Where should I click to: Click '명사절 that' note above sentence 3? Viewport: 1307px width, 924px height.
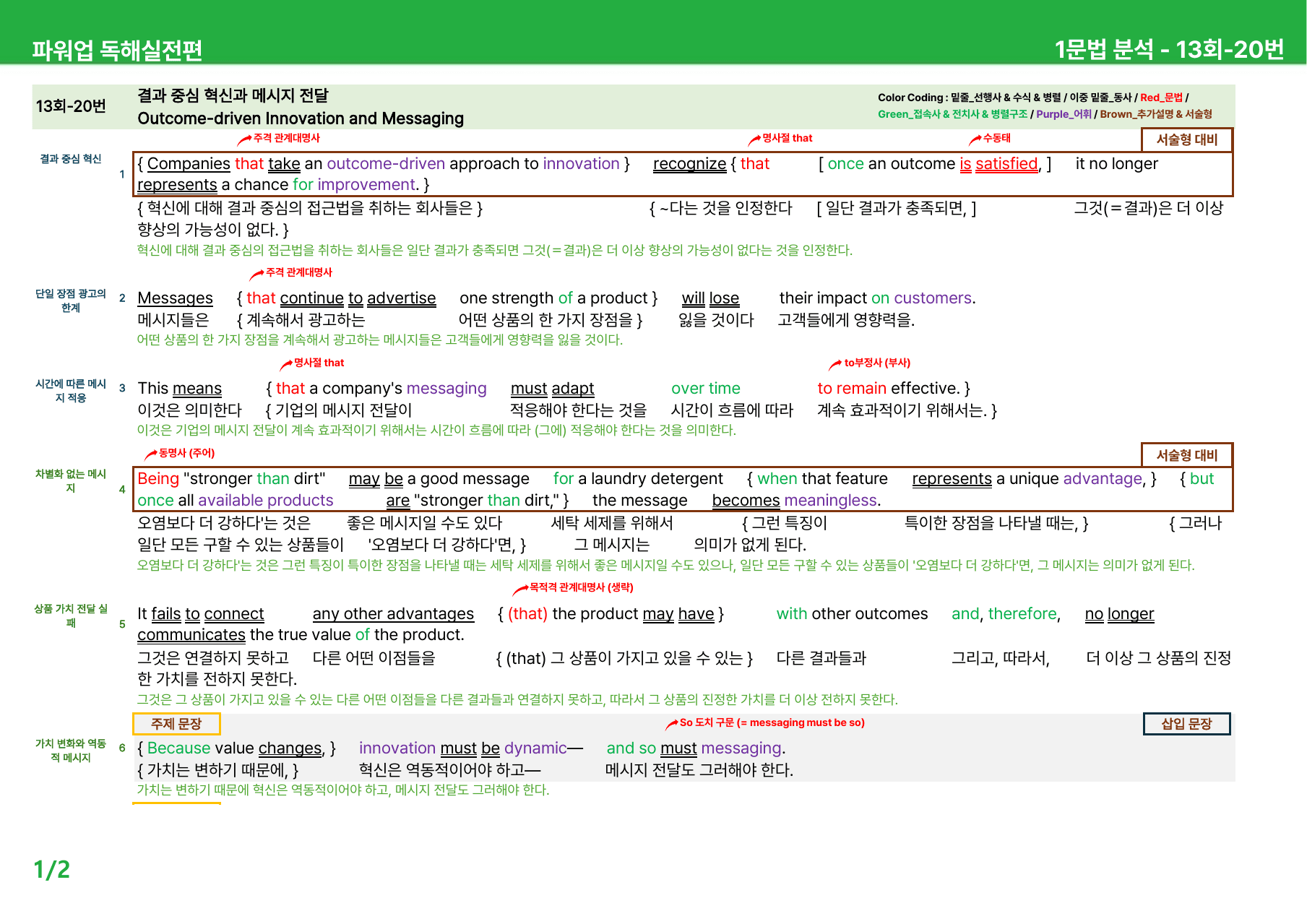(319, 363)
